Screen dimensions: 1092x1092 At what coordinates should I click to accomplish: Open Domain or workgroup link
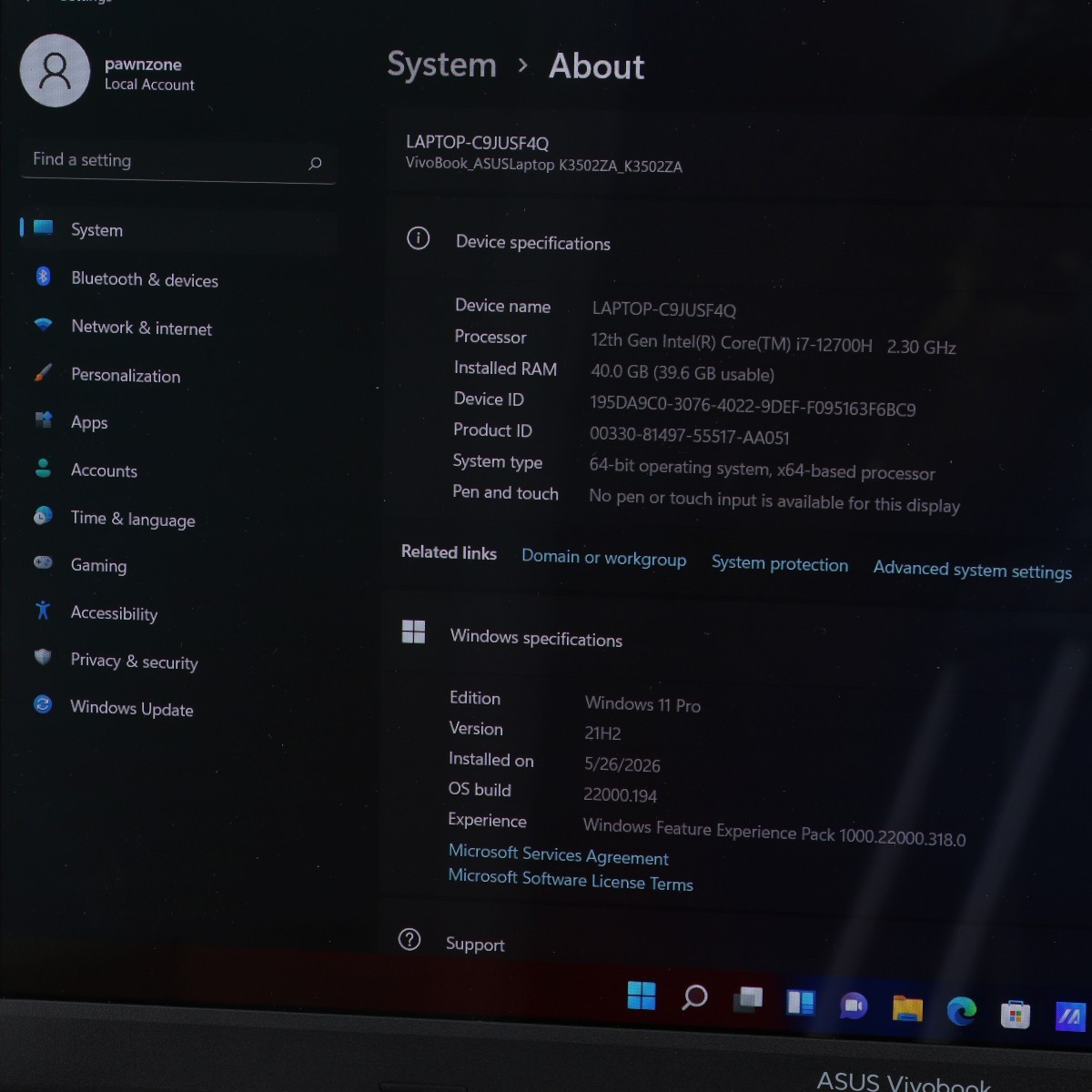pos(603,558)
